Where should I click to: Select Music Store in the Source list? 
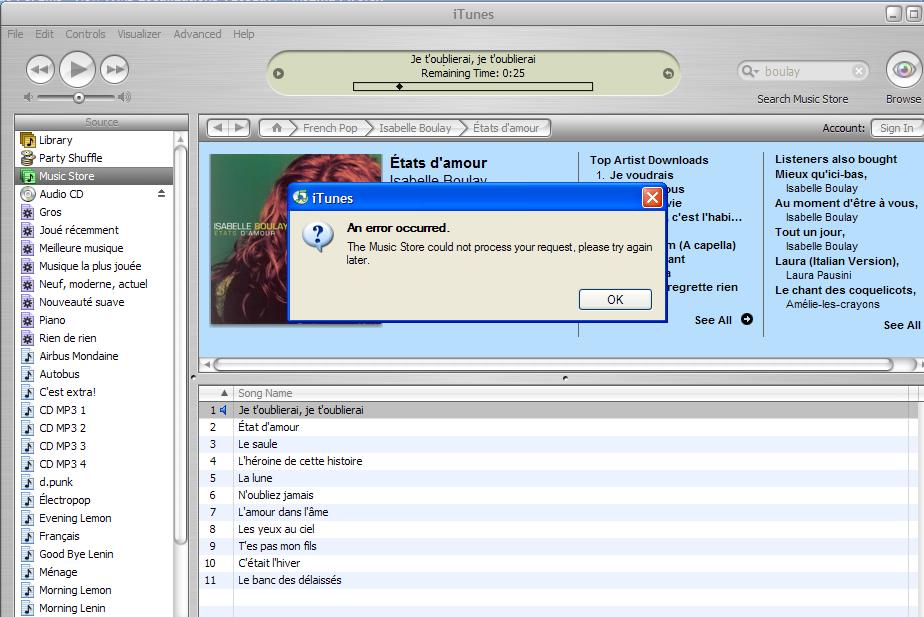[94, 176]
